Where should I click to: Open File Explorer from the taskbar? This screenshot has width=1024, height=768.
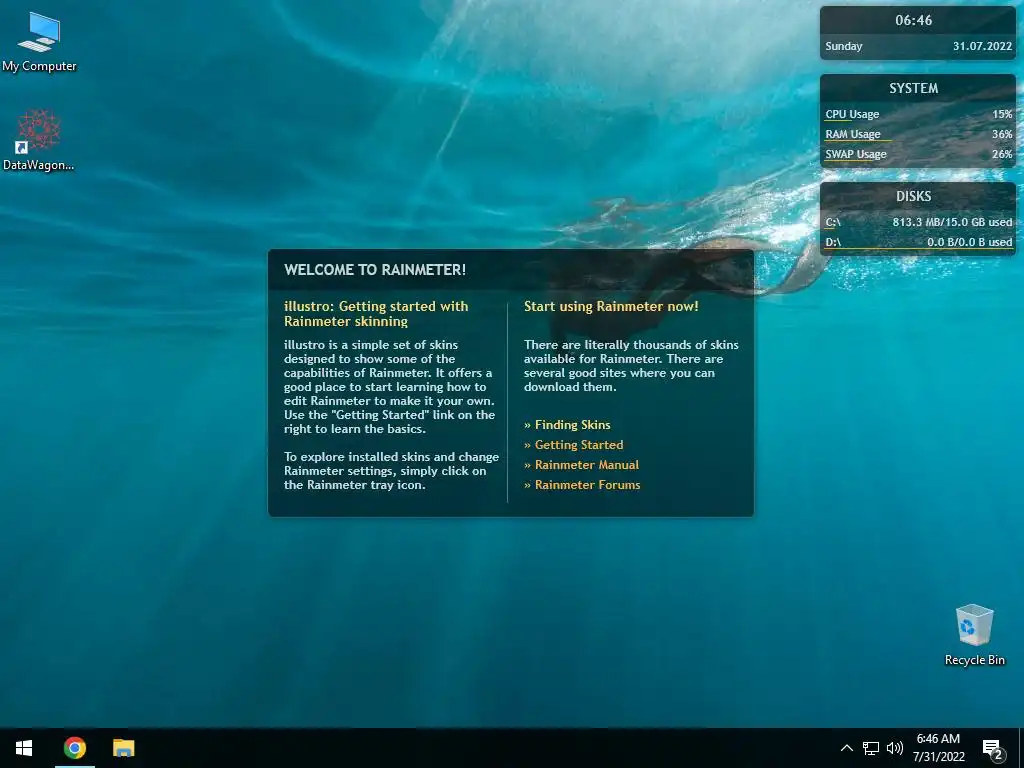(123, 748)
